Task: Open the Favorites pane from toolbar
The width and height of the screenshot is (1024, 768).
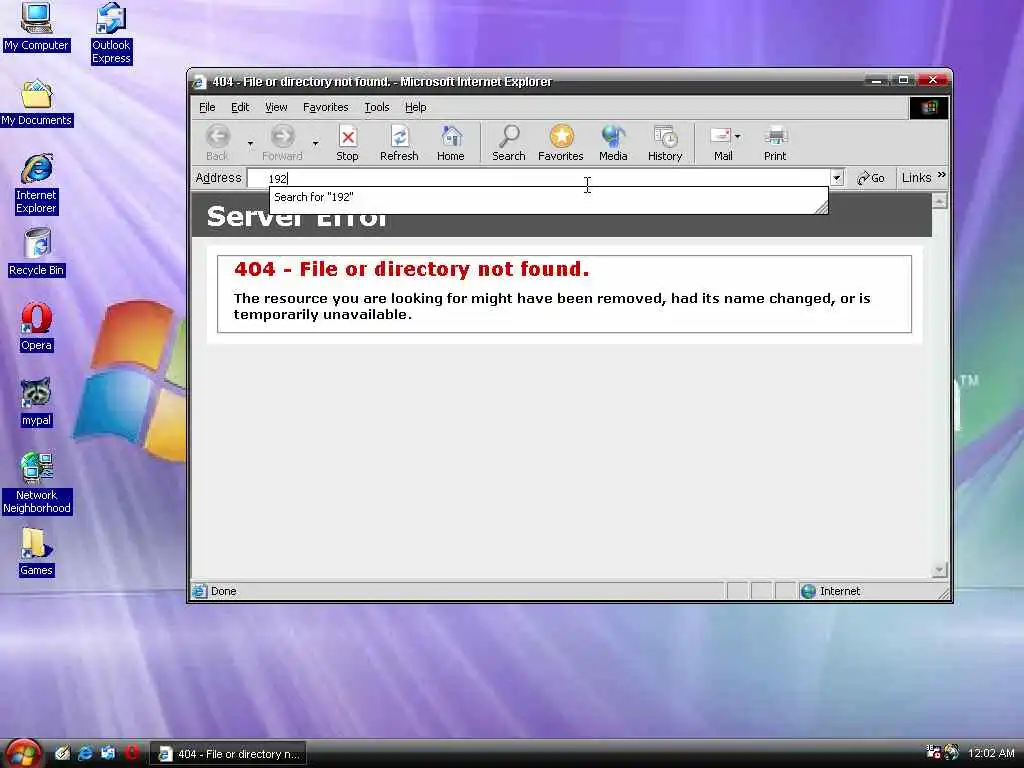Action: coord(560,143)
